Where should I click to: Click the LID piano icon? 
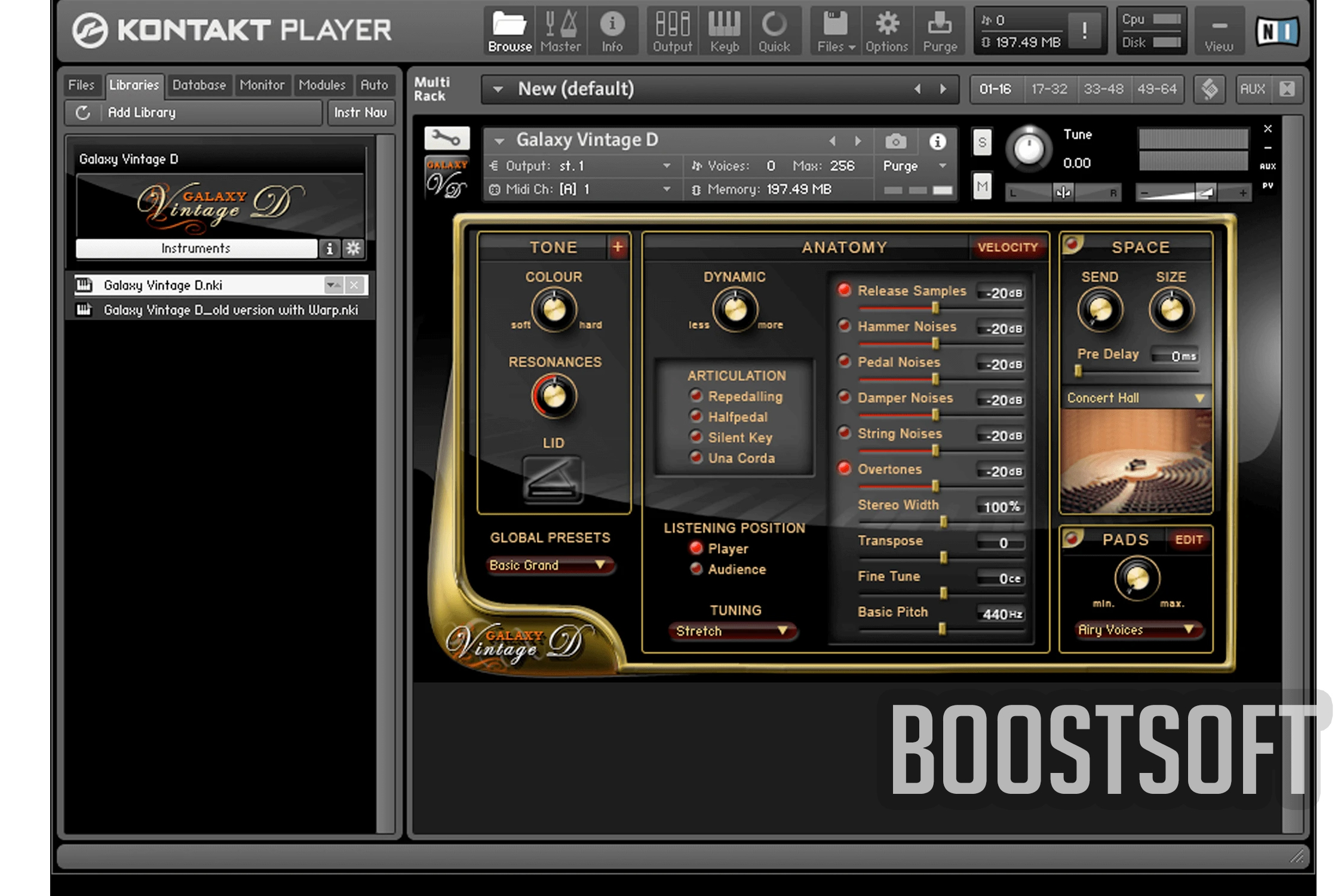tap(553, 480)
